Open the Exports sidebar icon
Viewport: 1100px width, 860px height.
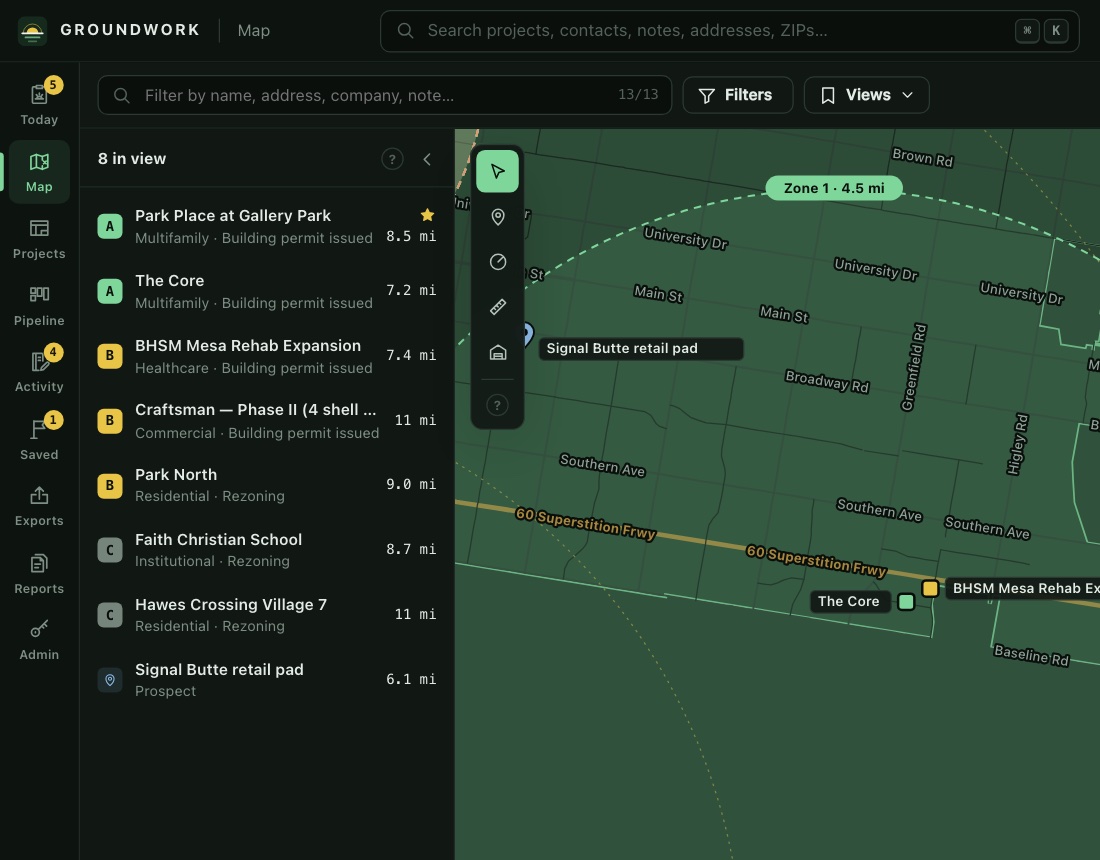(39, 506)
